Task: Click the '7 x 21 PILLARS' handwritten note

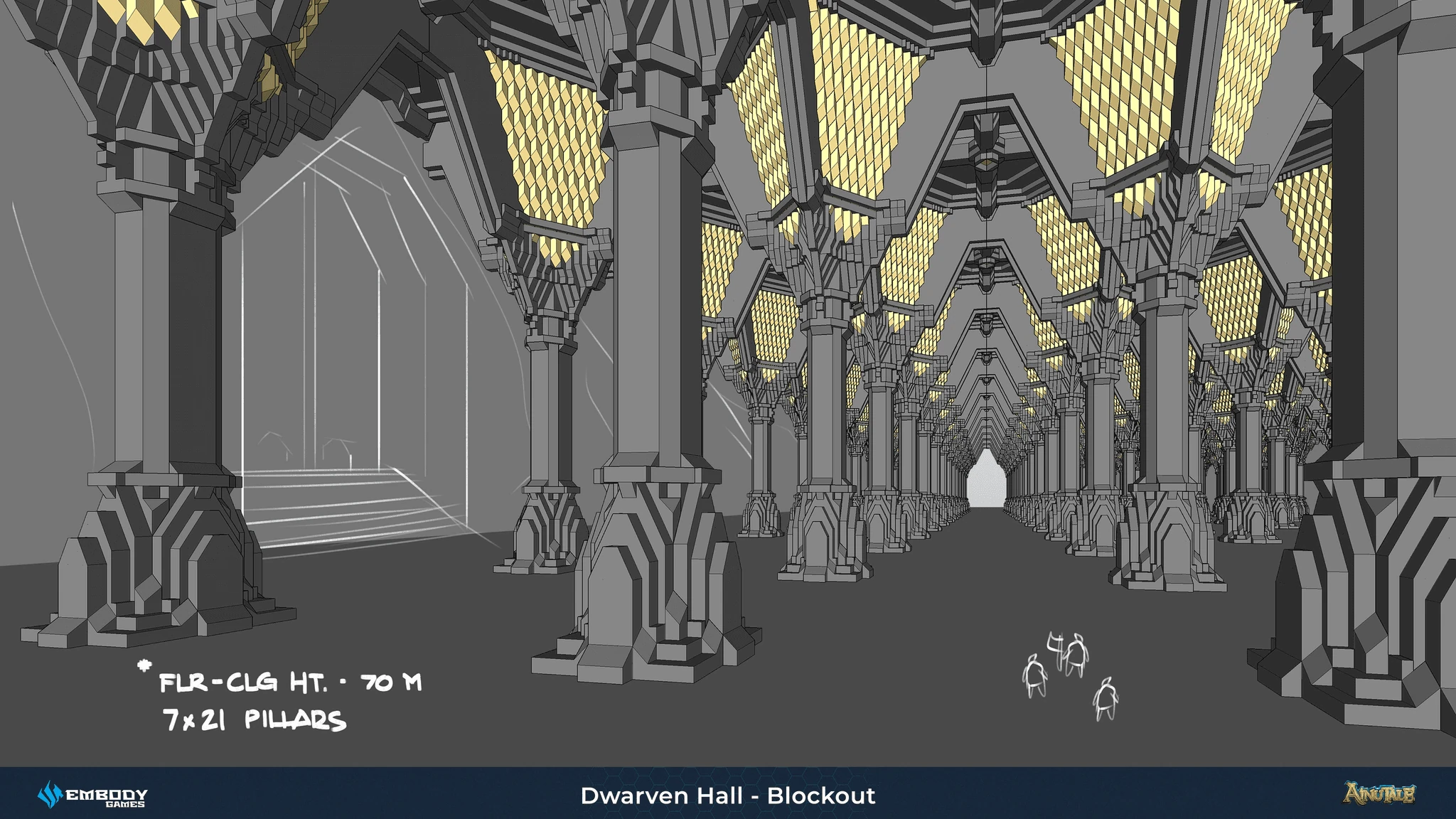Action: coord(255,720)
